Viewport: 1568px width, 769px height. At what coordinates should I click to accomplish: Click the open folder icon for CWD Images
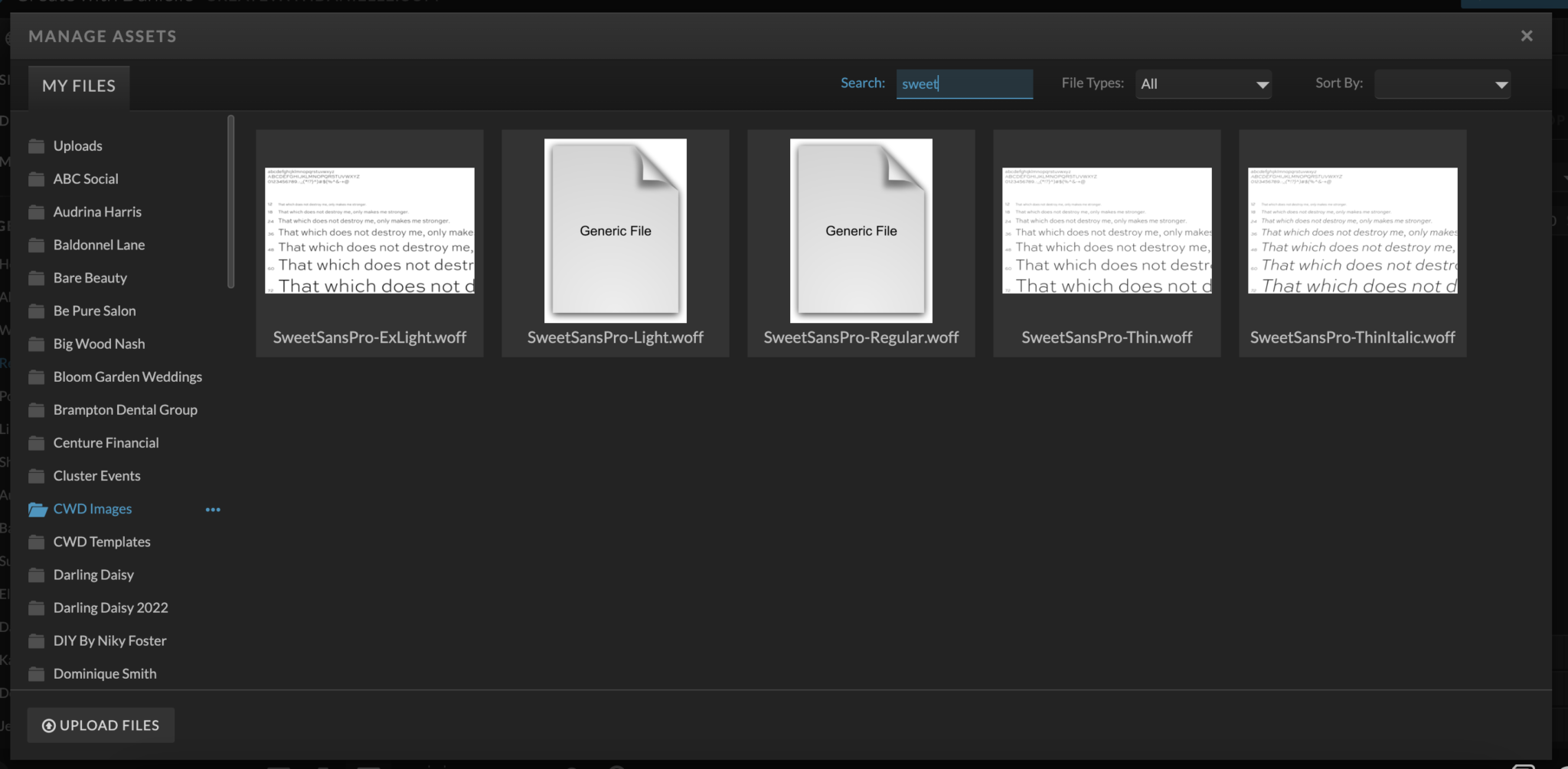(x=38, y=509)
